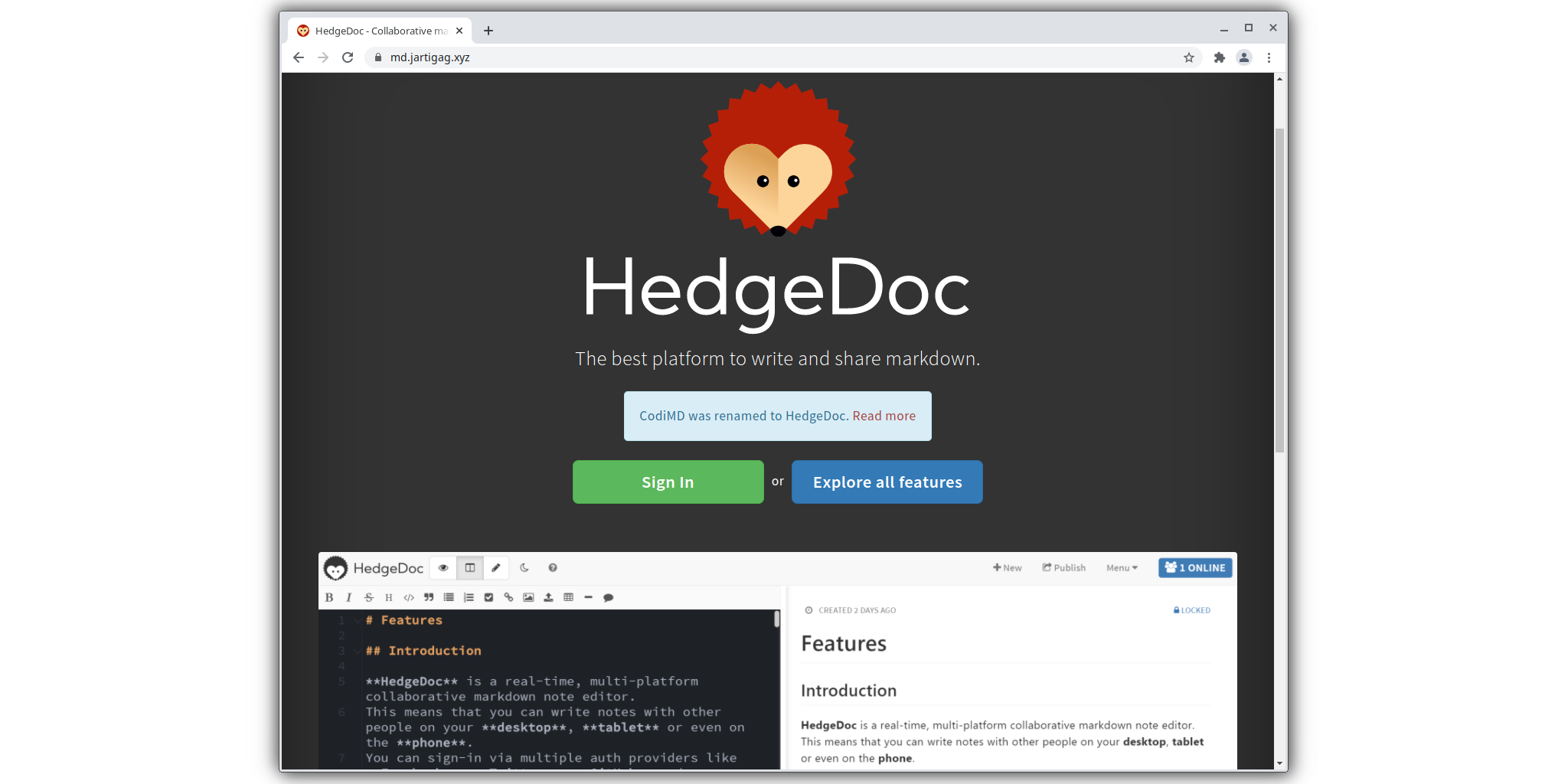Click the comment bubble icon
The image size is (1568, 784).
coord(608,597)
